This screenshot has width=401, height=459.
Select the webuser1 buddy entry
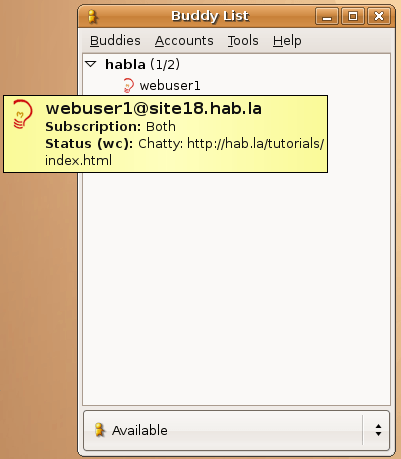[x=236, y=86]
